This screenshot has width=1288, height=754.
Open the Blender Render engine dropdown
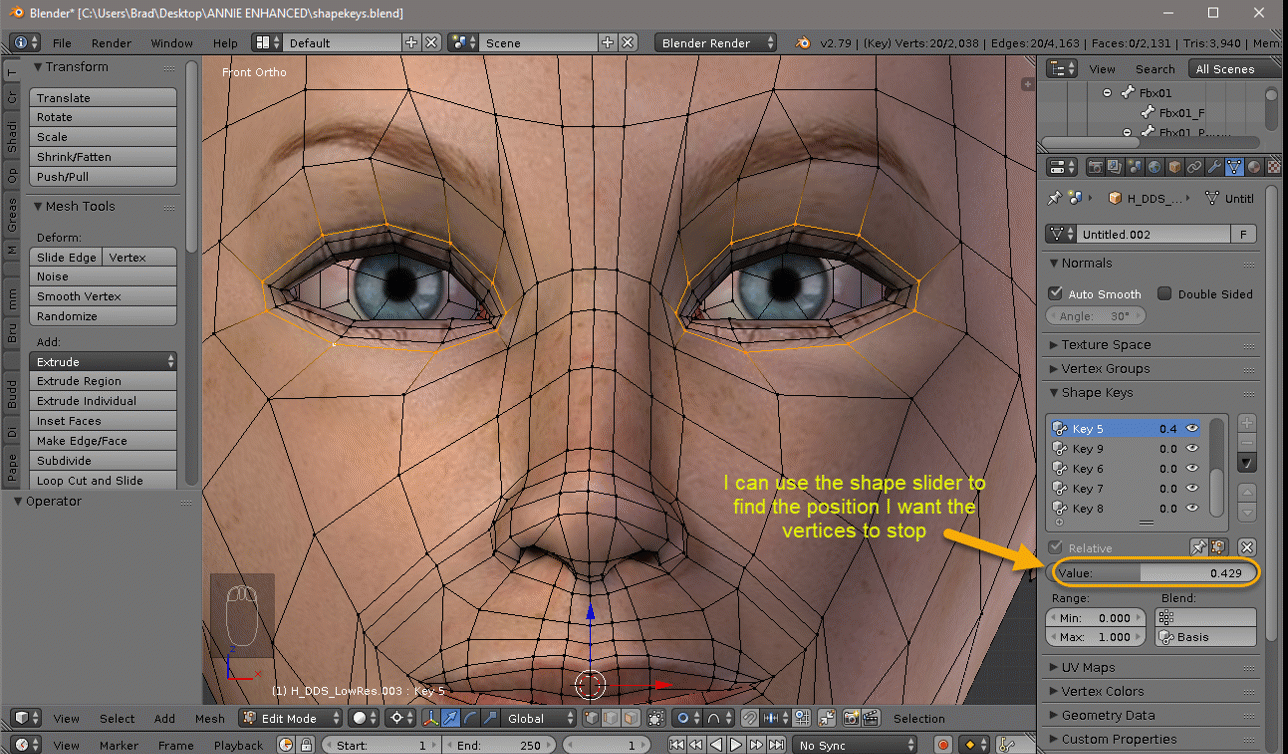pyautogui.click(x=716, y=43)
